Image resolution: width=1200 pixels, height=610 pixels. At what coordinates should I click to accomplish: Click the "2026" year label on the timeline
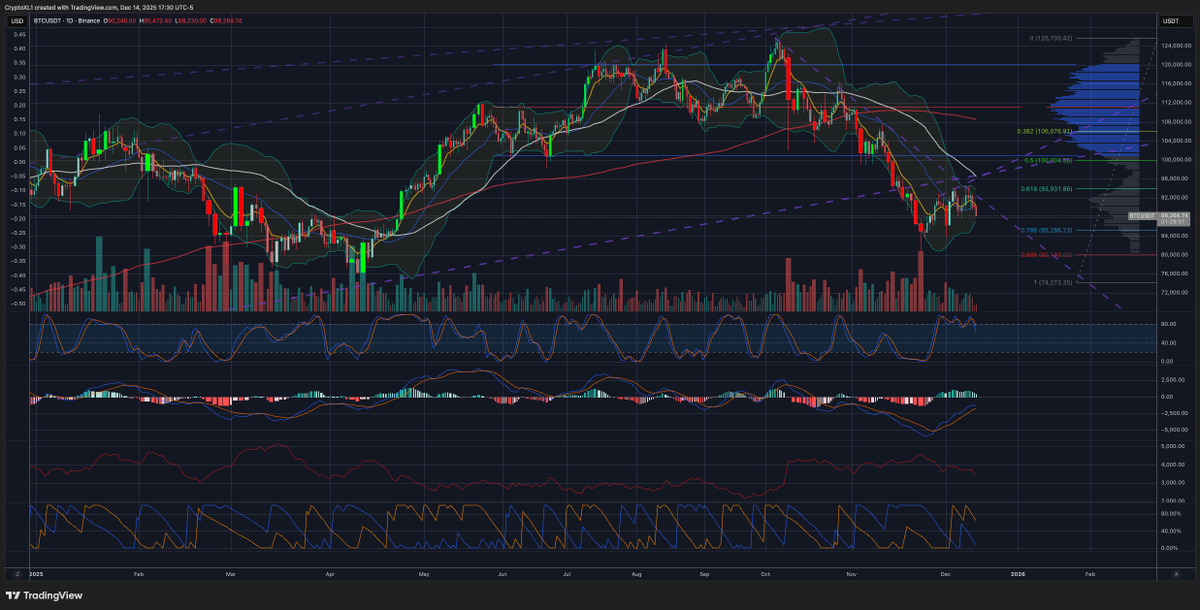[x=1018, y=574]
